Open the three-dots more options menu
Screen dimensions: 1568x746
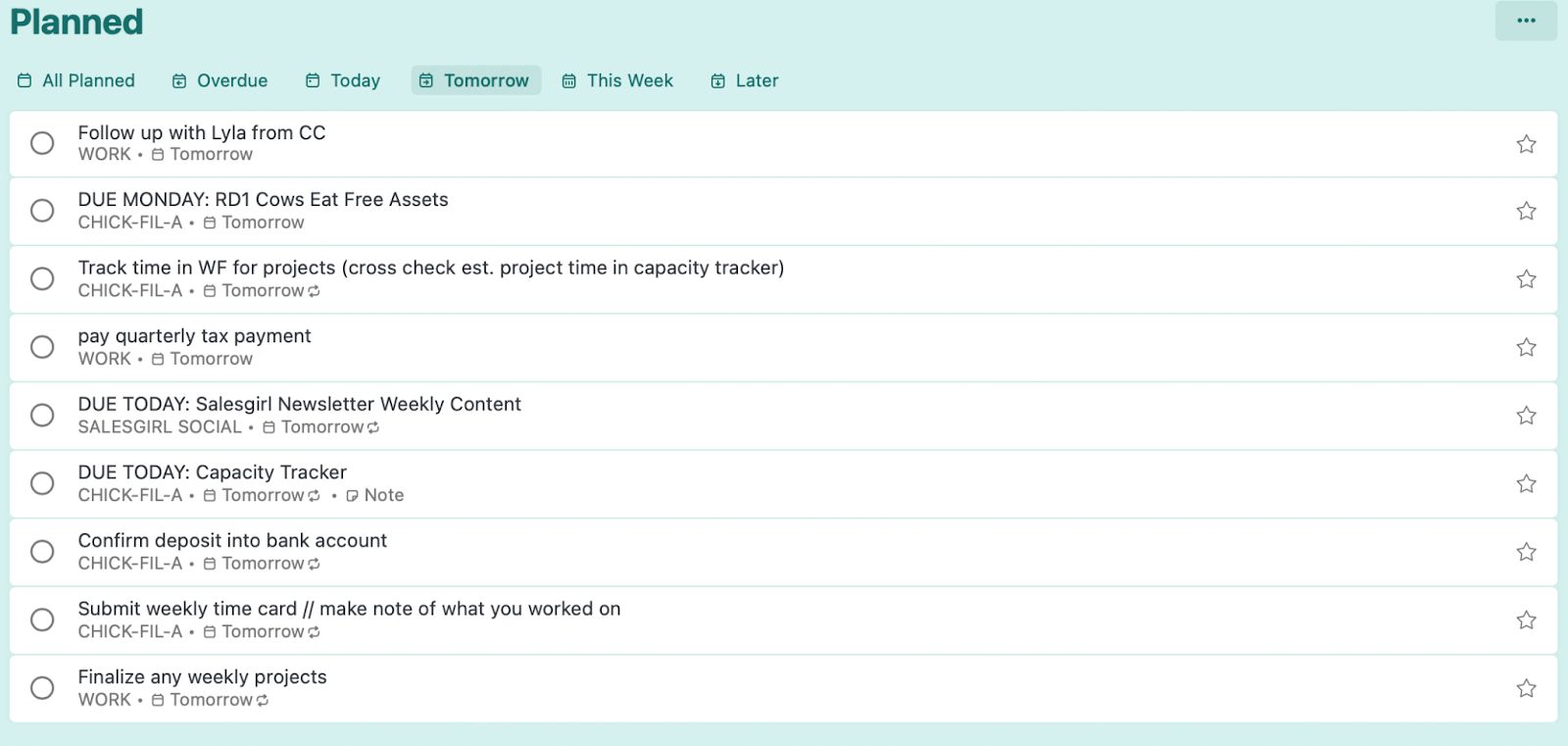pyautogui.click(x=1526, y=21)
